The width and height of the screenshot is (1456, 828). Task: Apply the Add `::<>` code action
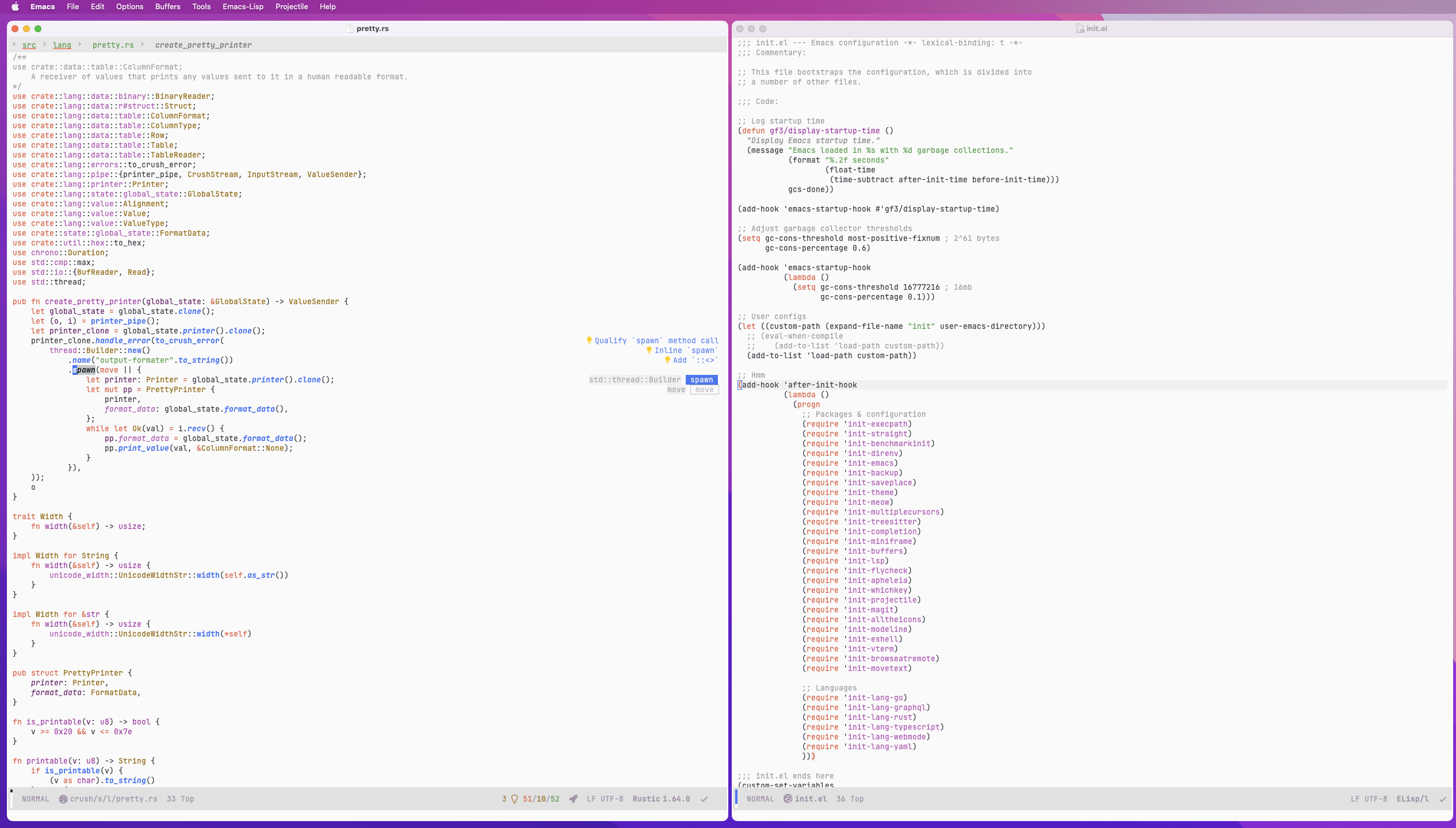(x=695, y=361)
